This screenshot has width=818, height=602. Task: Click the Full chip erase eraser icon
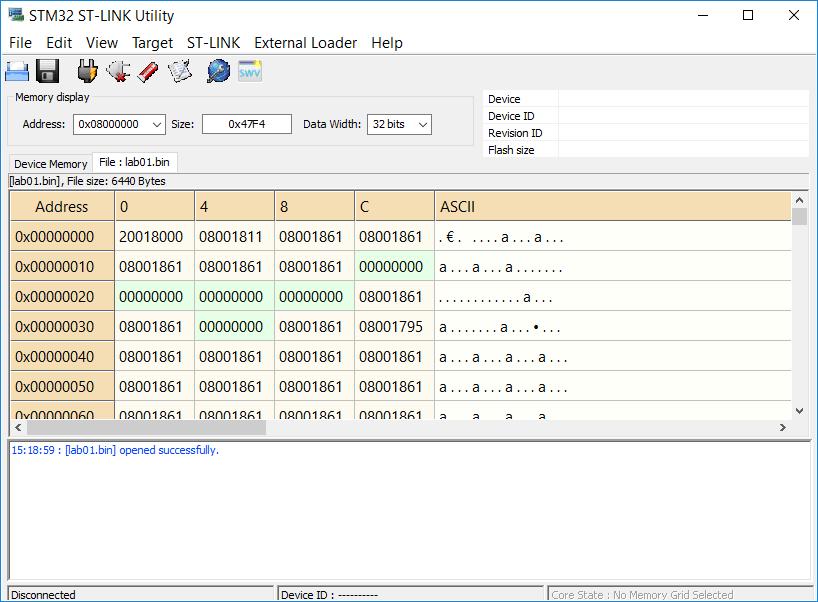(x=148, y=72)
